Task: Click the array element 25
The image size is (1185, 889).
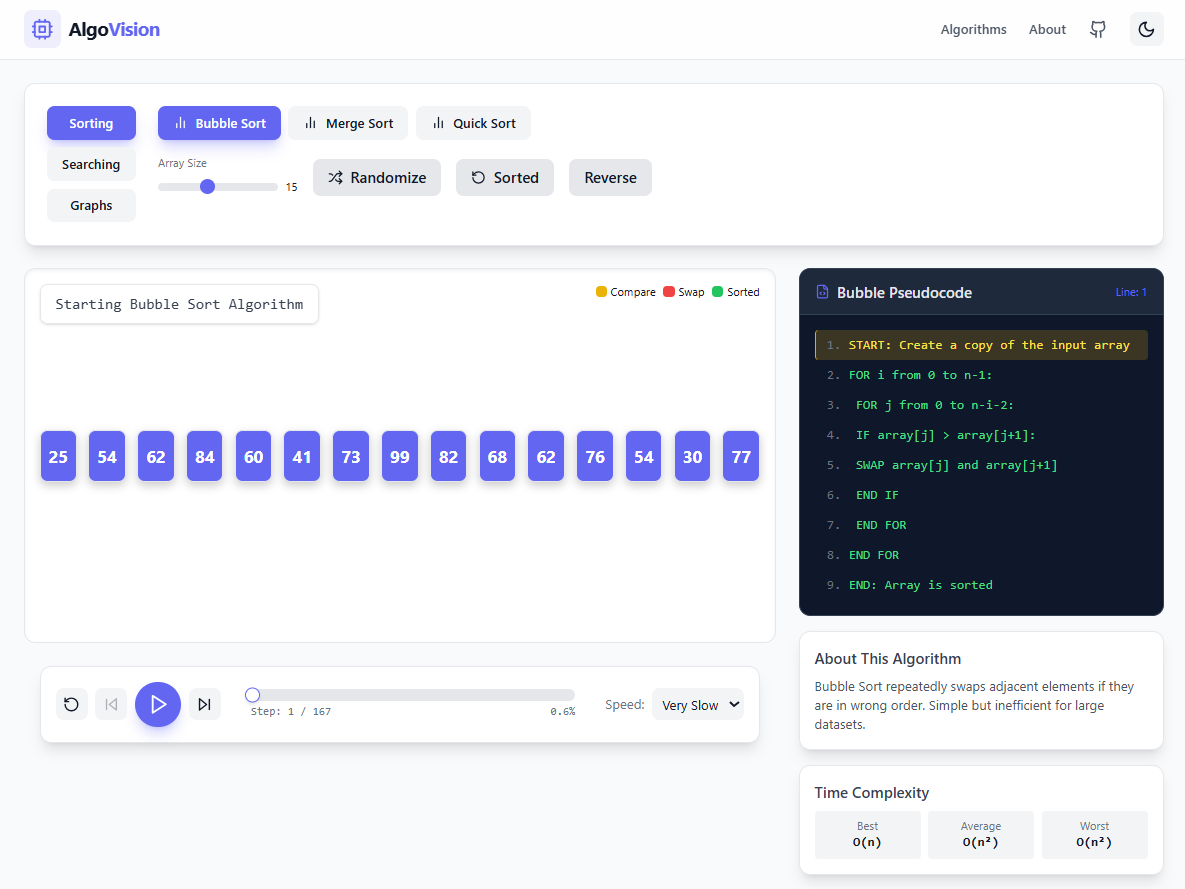Action: coord(58,457)
